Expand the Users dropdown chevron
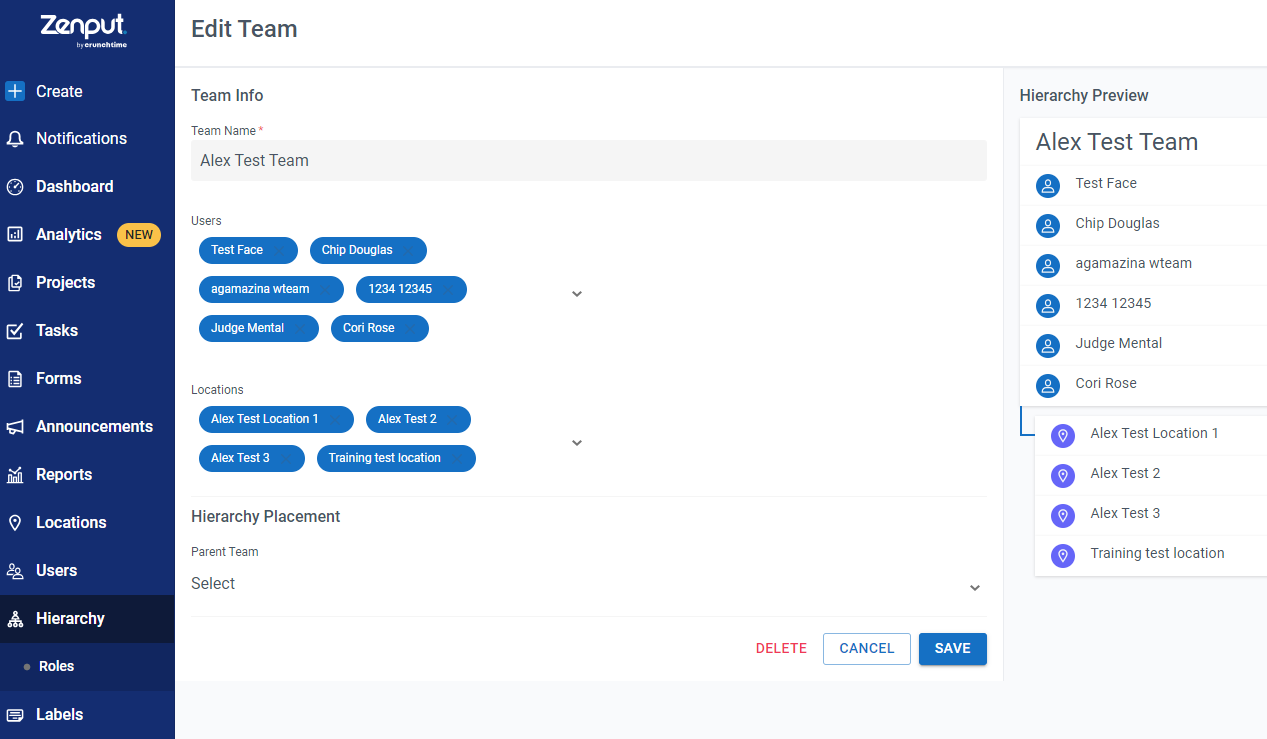 click(577, 294)
